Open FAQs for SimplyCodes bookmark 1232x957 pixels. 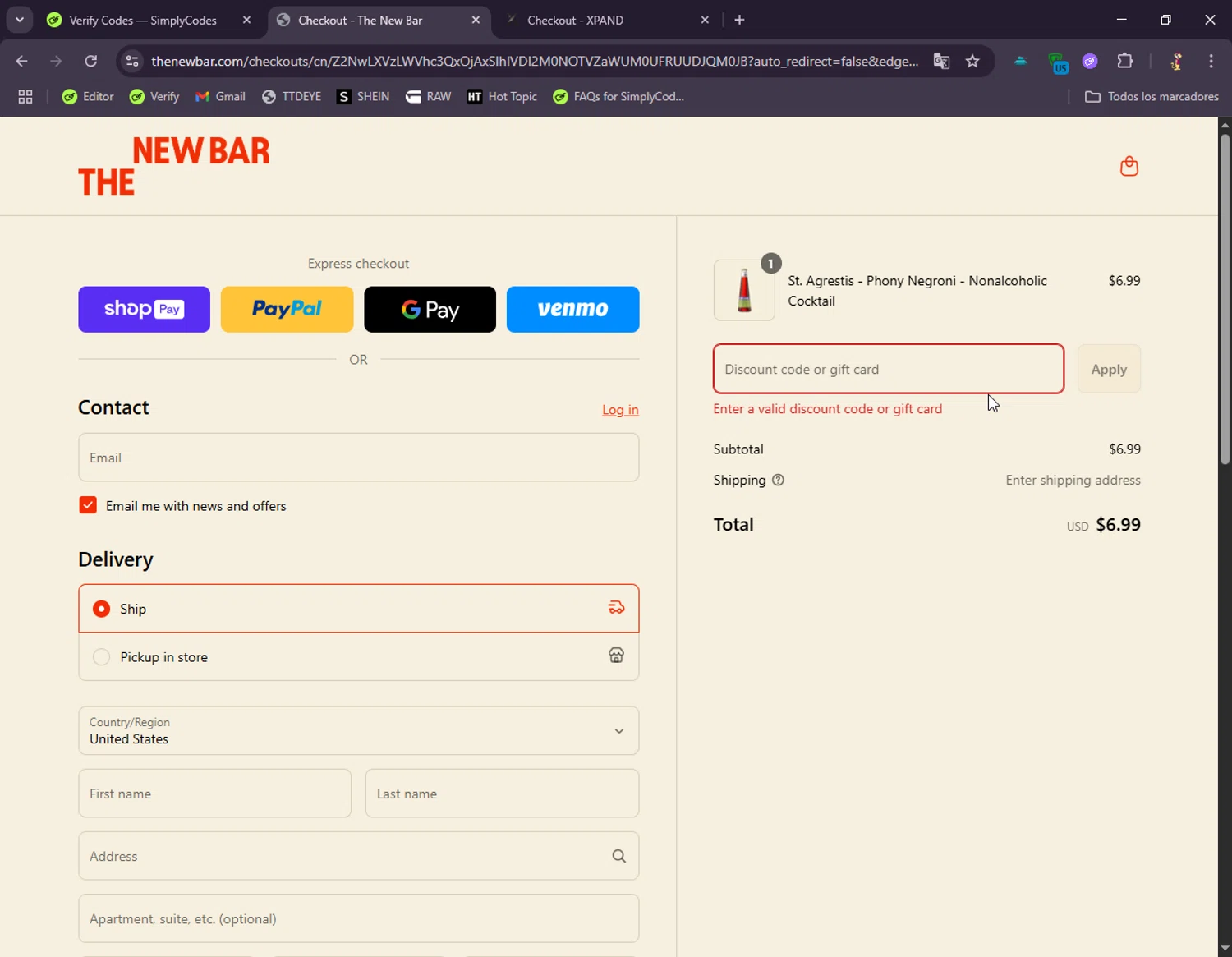tap(618, 96)
